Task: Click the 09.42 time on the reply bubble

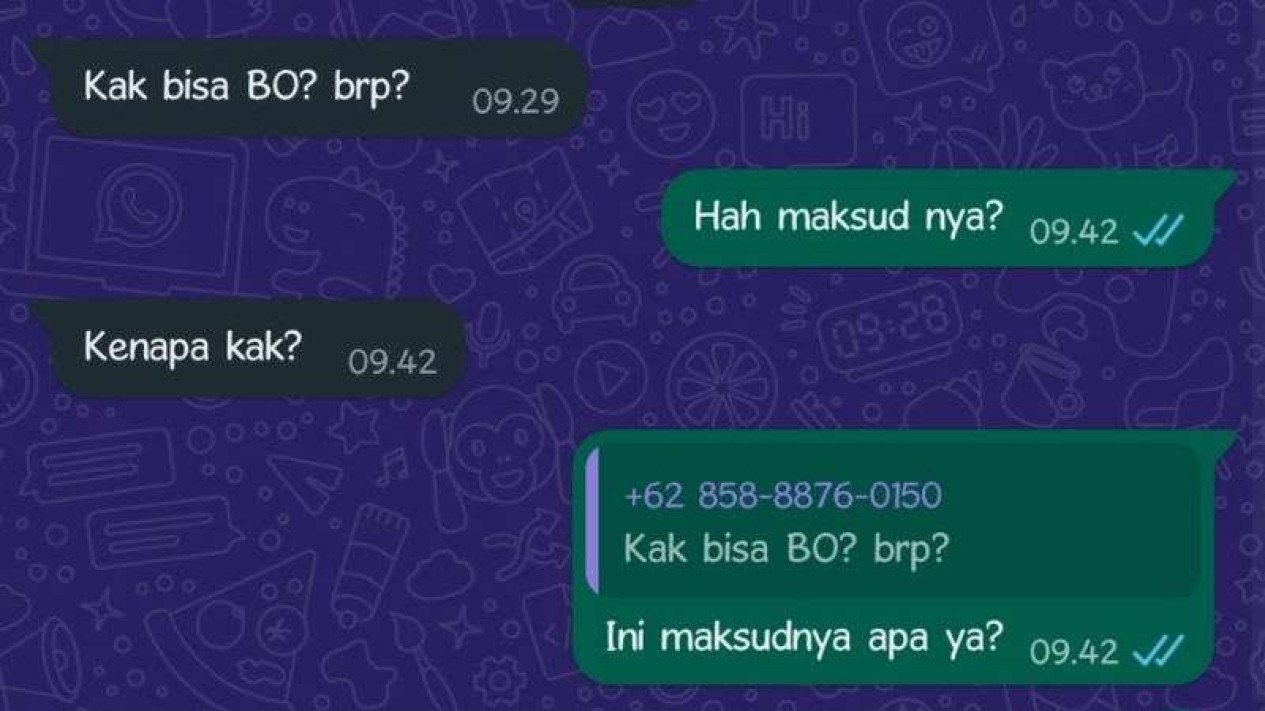Action: [x=1074, y=652]
